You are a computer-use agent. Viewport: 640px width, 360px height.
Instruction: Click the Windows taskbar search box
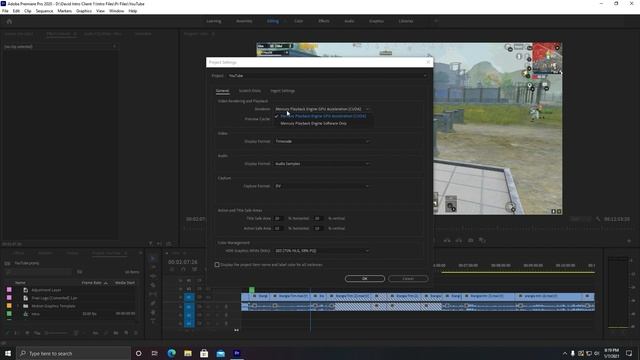(73, 353)
